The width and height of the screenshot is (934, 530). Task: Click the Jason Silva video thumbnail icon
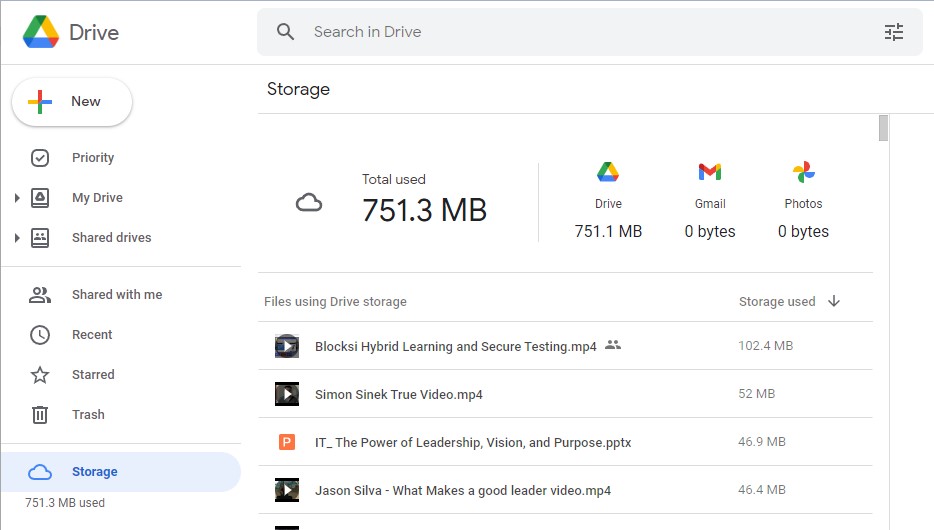click(x=287, y=490)
